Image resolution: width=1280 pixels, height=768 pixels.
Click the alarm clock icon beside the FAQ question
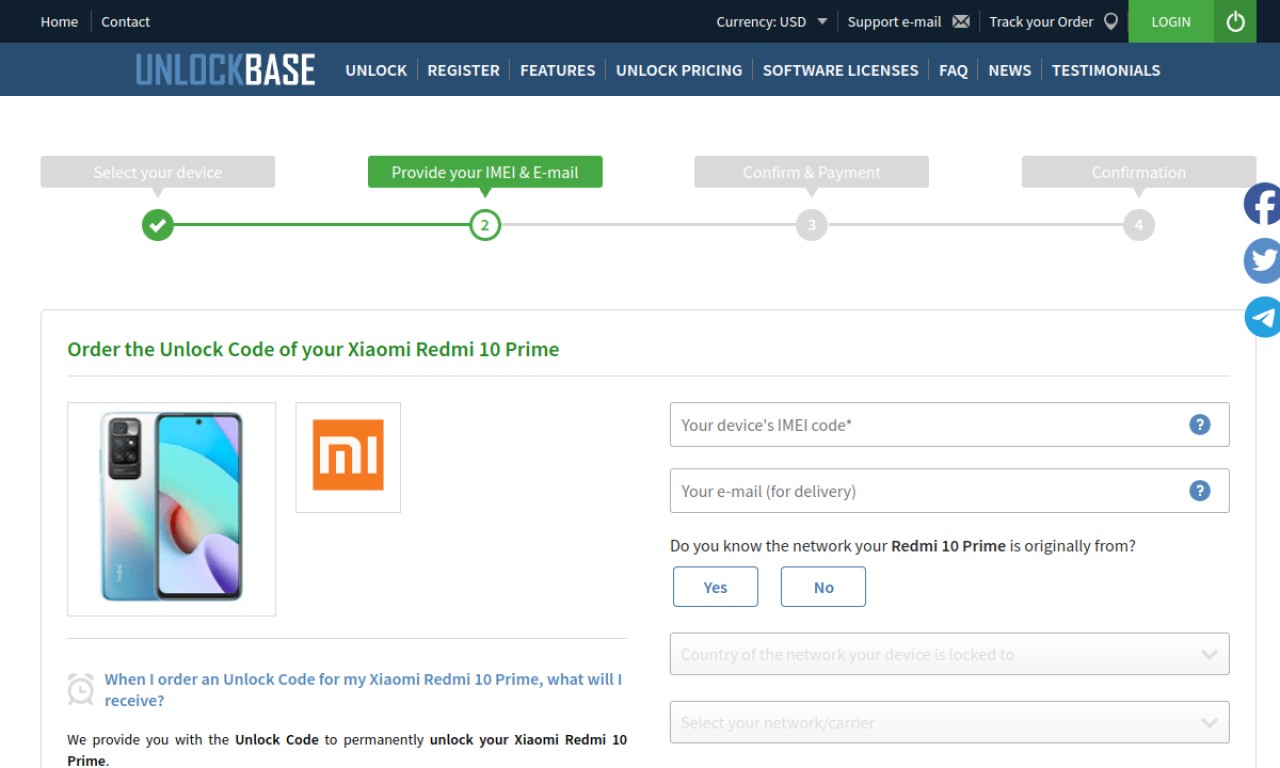pyautogui.click(x=81, y=689)
